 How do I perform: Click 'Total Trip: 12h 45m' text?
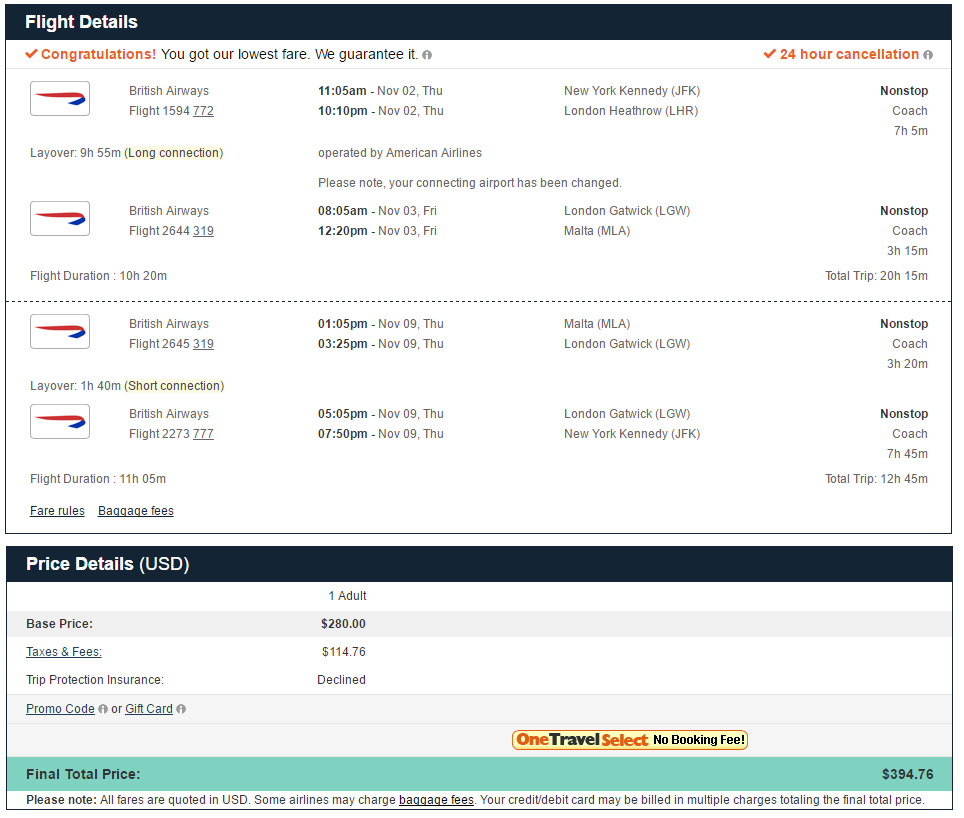[x=876, y=478]
